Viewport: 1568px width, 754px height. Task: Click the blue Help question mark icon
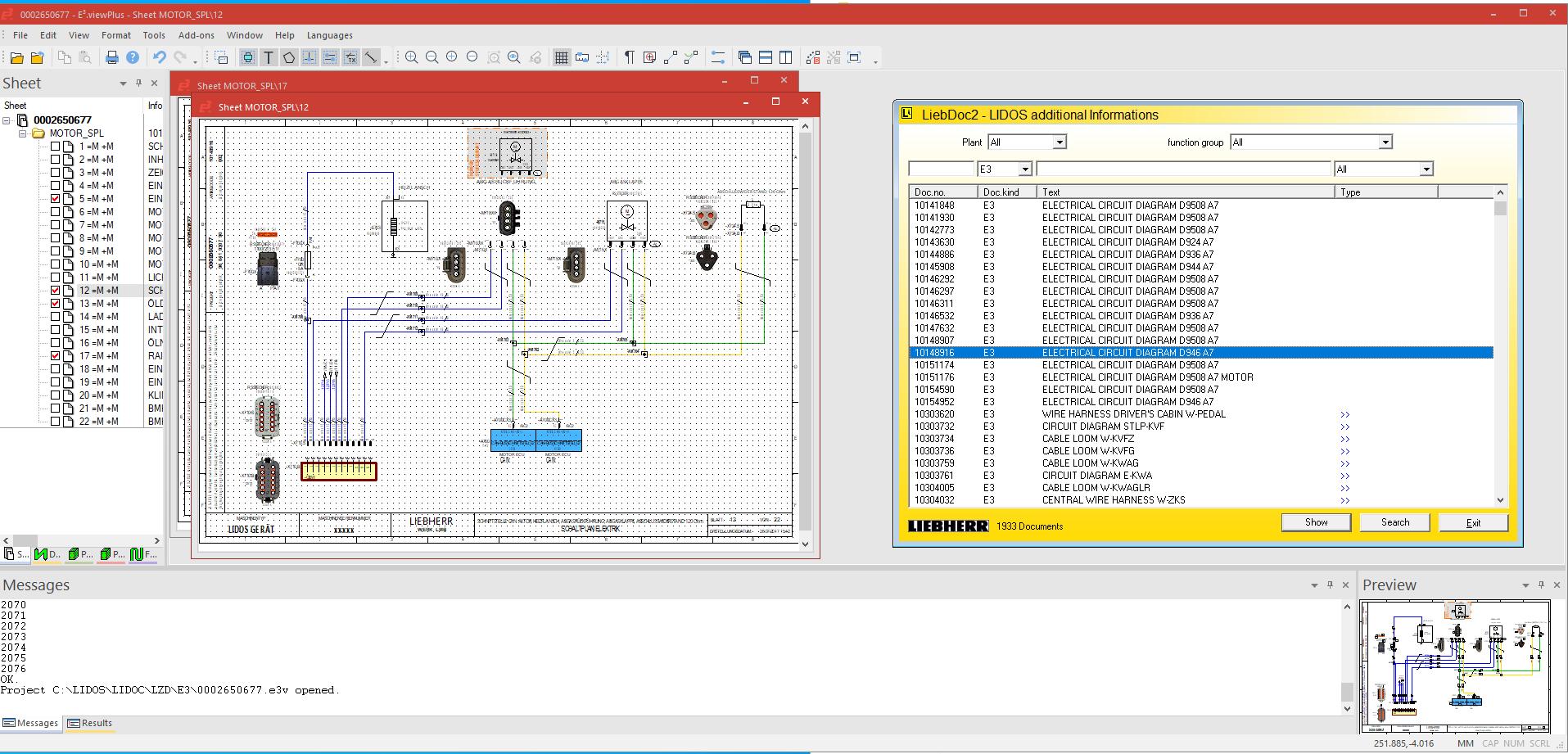[133, 57]
